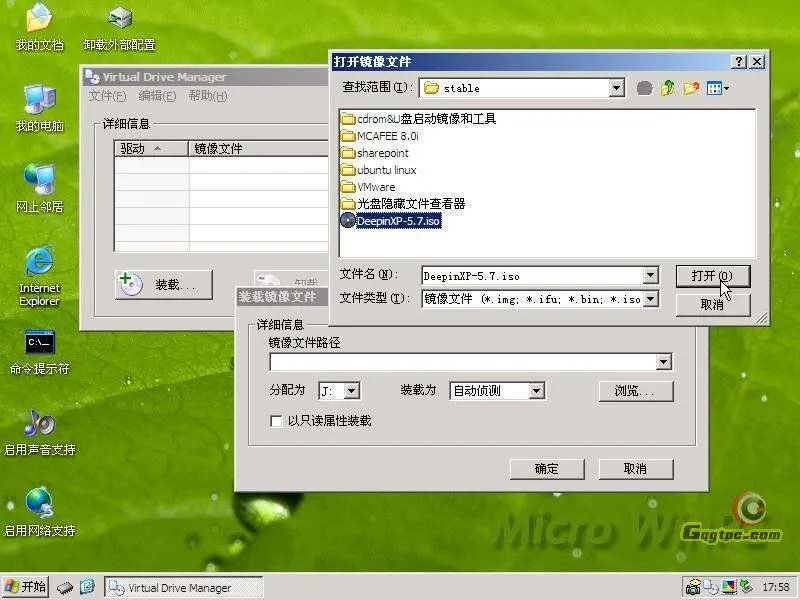Open the View Menu icon in file dialog
The image size is (800, 600).
click(x=712, y=87)
